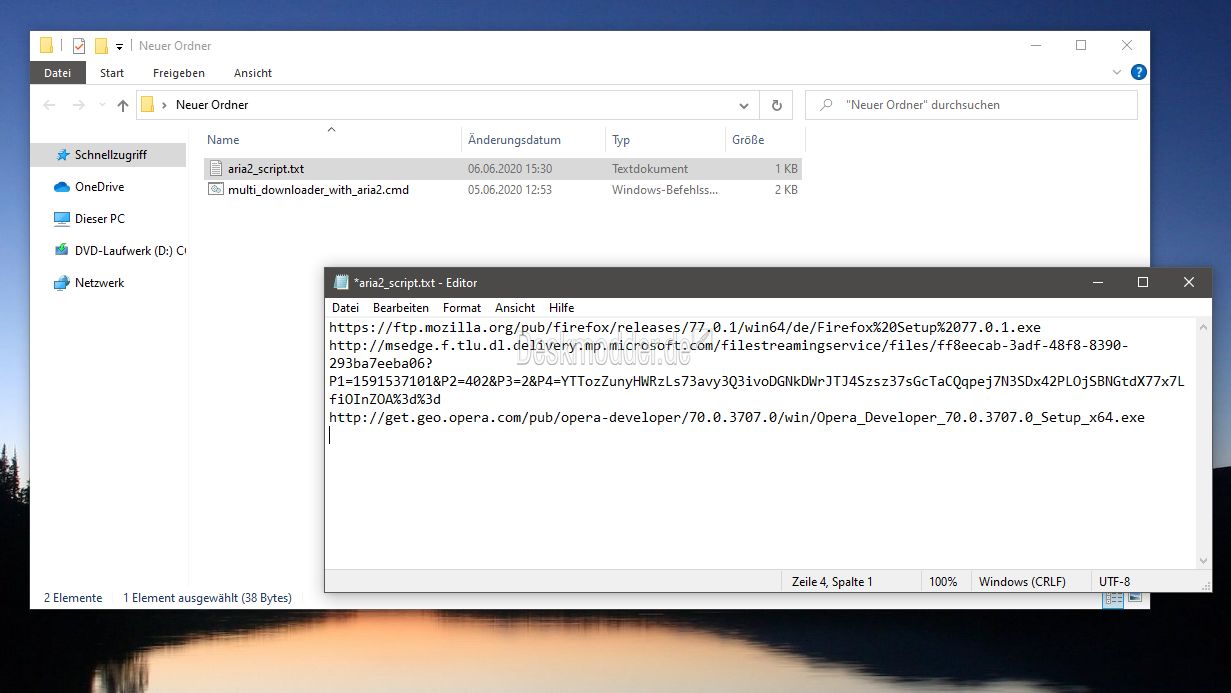The image size is (1231, 693).
Task: Select OneDrive in the navigation pane
Action: tap(99, 187)
